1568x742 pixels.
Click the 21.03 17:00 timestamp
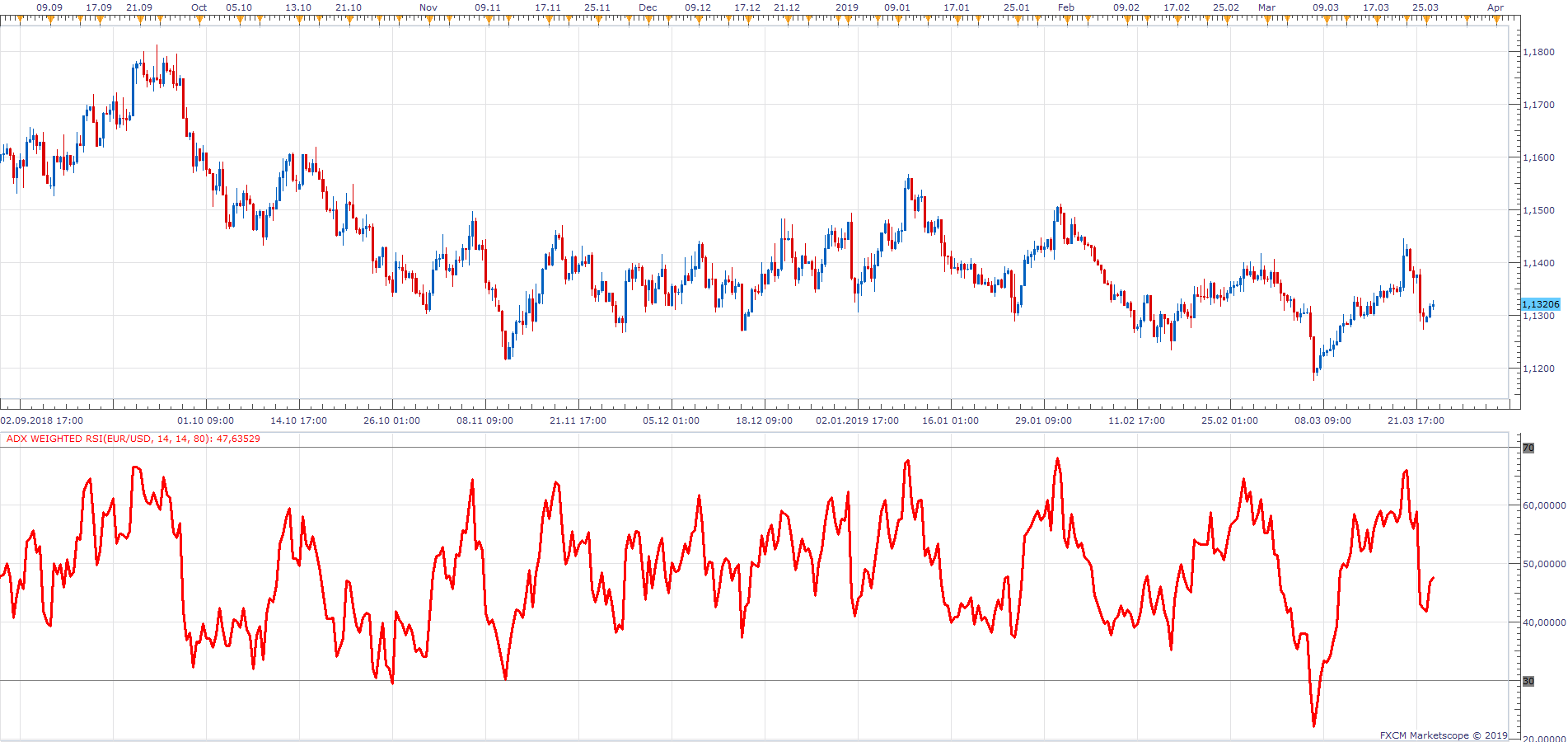point(1416,420)
